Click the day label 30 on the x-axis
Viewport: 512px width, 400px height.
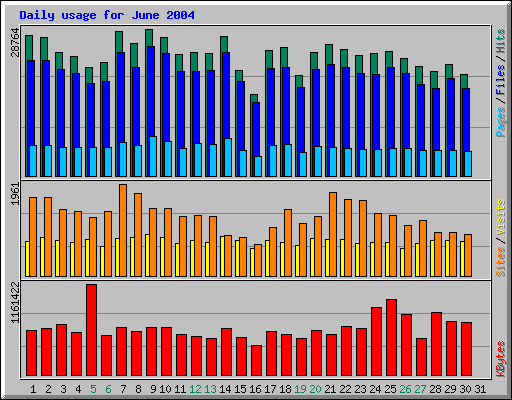click(465, 389)
